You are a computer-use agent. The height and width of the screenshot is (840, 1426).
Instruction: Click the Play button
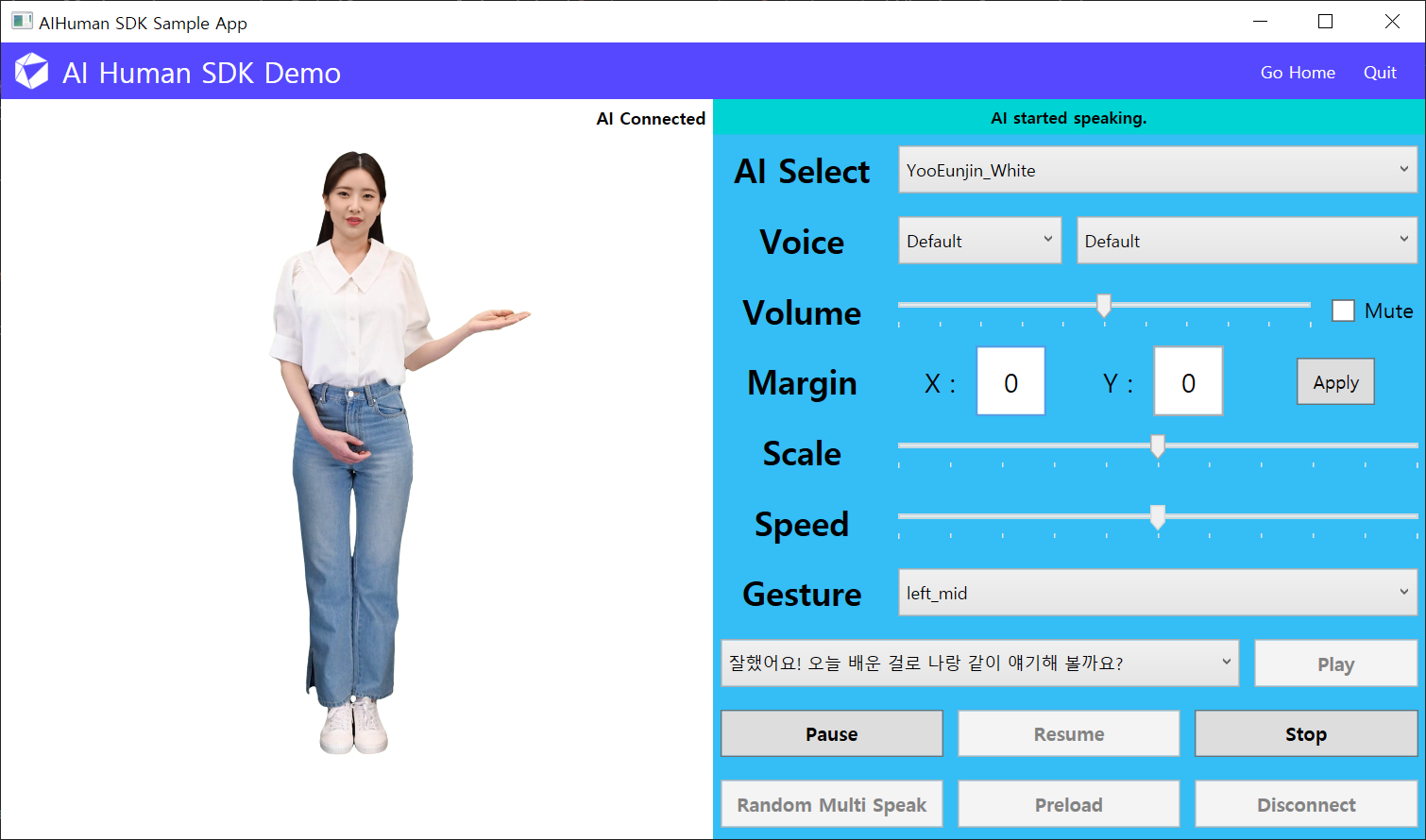1335,664
